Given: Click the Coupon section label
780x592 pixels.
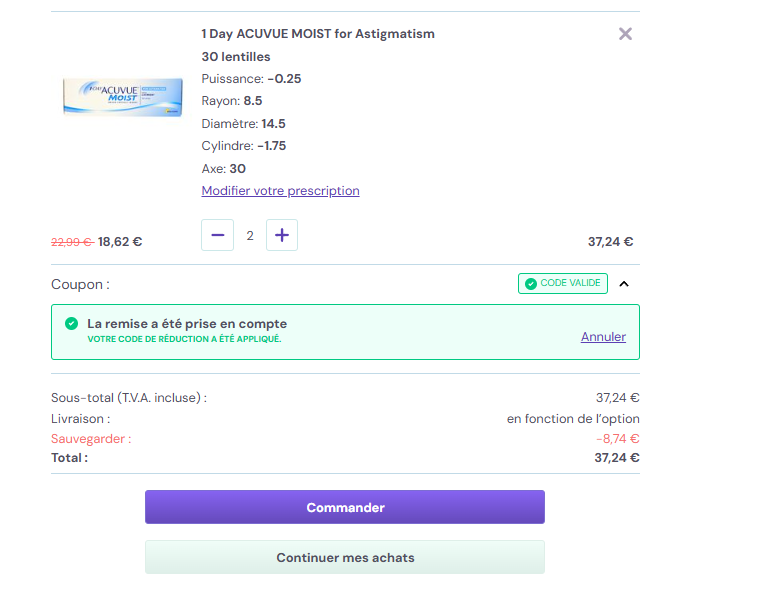Looking at the screenshot, I should pos(80,285).
